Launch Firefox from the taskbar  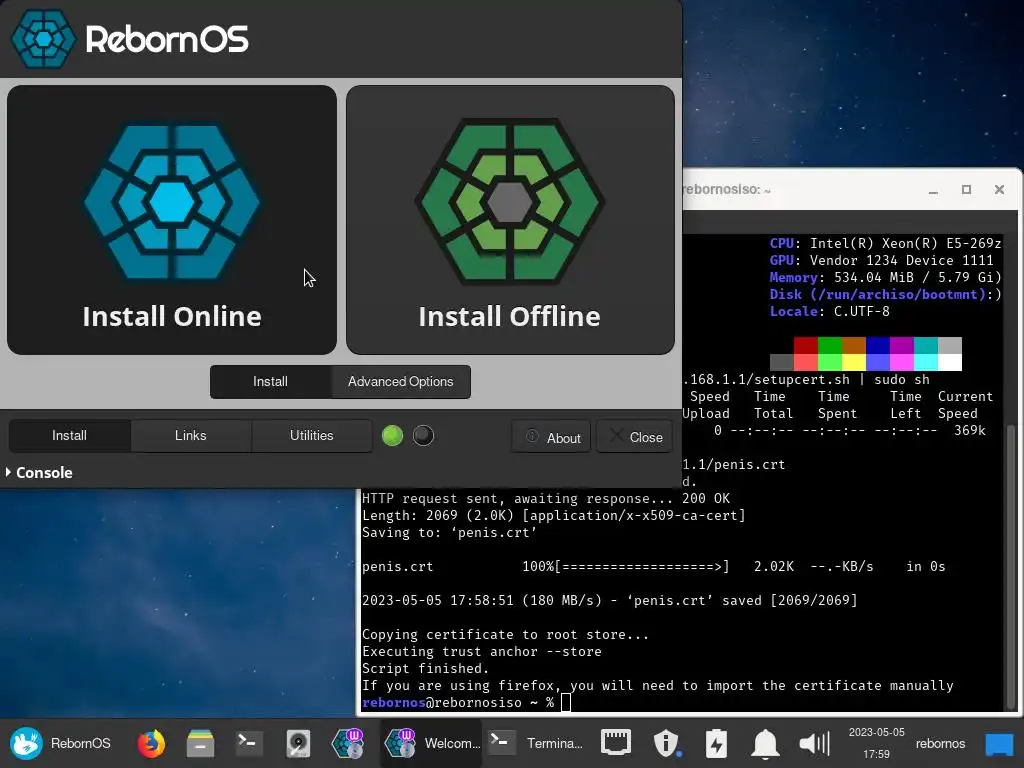pyautogui.click(x=151, y=743)
